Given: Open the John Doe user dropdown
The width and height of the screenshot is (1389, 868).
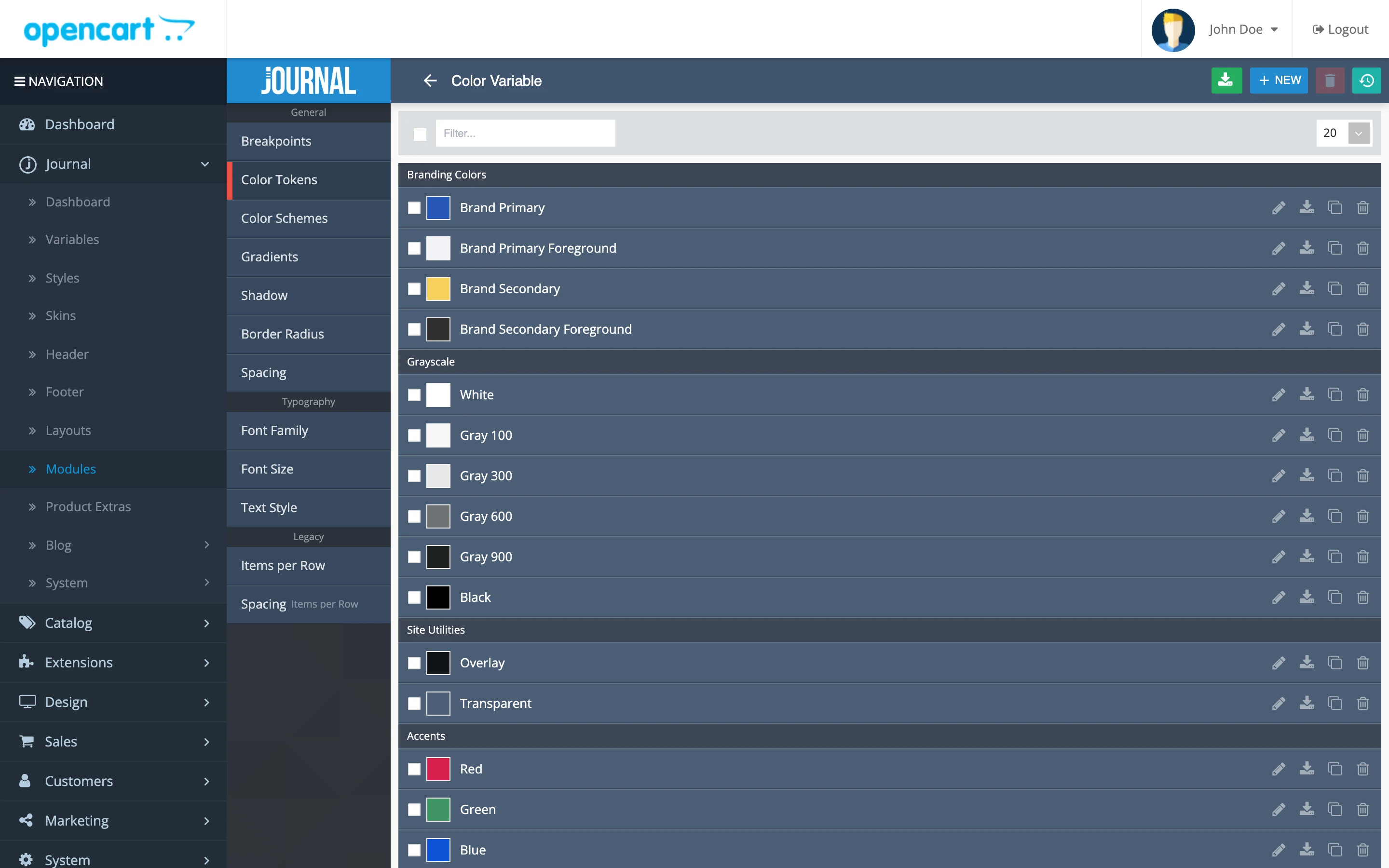Looking at the screenshot, I should pyautogui.click(x=1243, y=29).
